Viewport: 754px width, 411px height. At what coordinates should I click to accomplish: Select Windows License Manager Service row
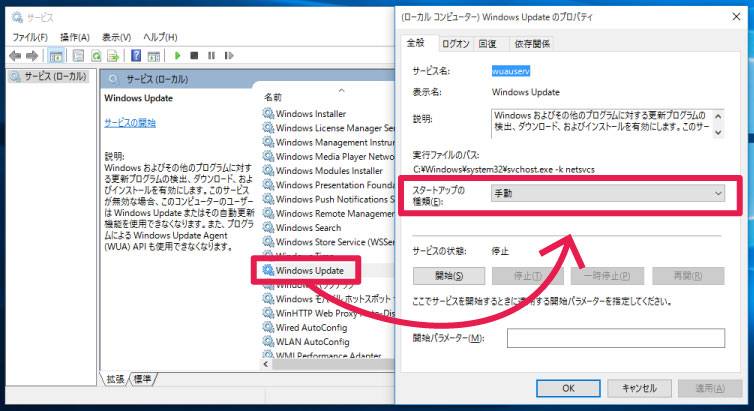(328, 128)
